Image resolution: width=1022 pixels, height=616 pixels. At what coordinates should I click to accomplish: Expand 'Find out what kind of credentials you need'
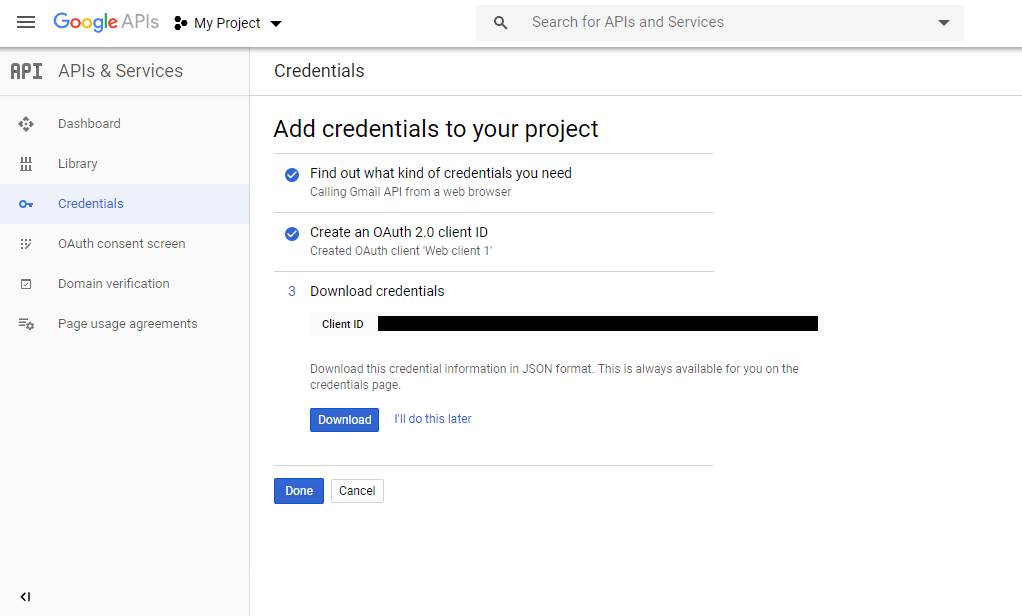click(x=441, y=173)
